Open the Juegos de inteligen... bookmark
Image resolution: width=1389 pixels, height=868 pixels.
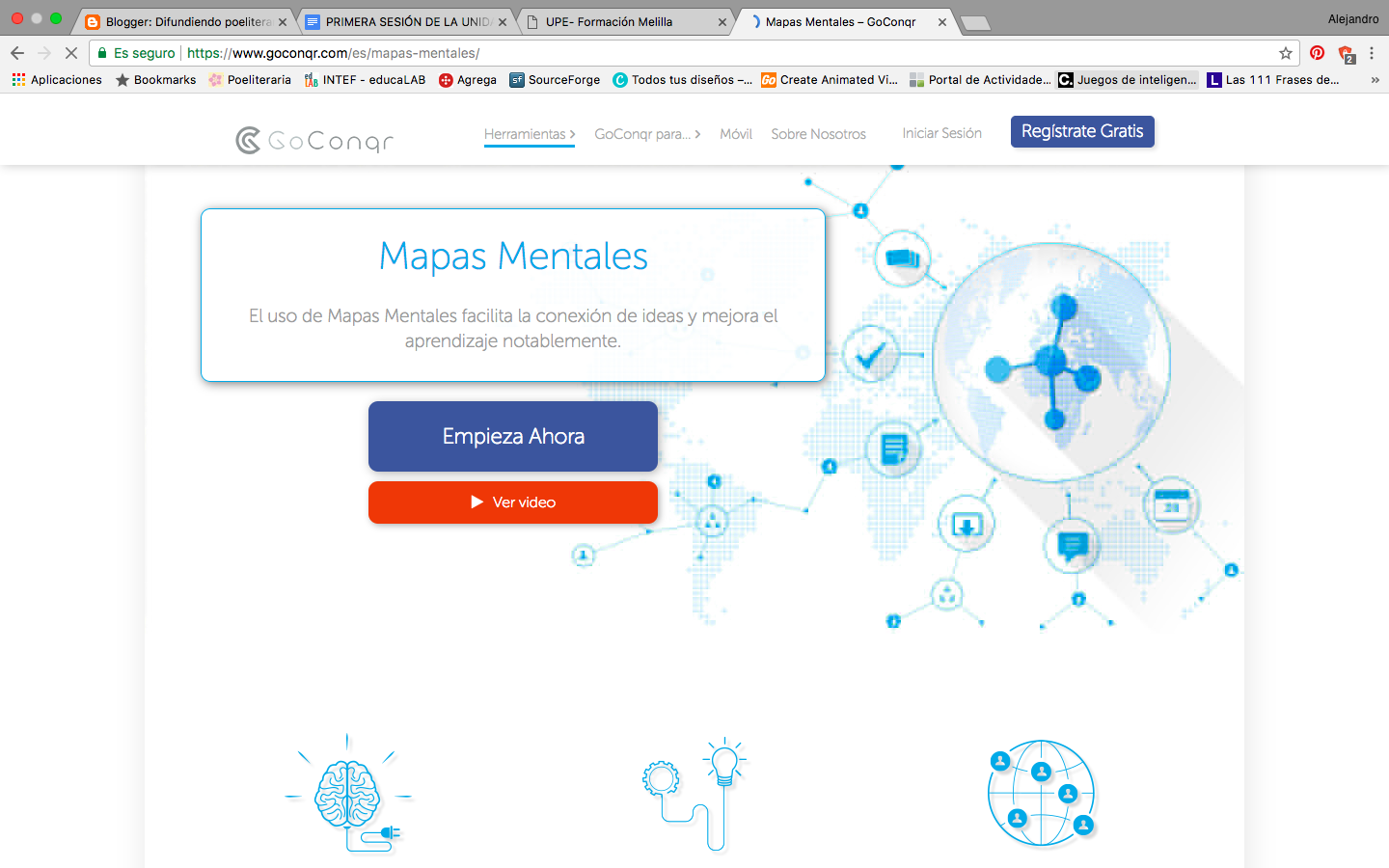tap(1128, 80)
